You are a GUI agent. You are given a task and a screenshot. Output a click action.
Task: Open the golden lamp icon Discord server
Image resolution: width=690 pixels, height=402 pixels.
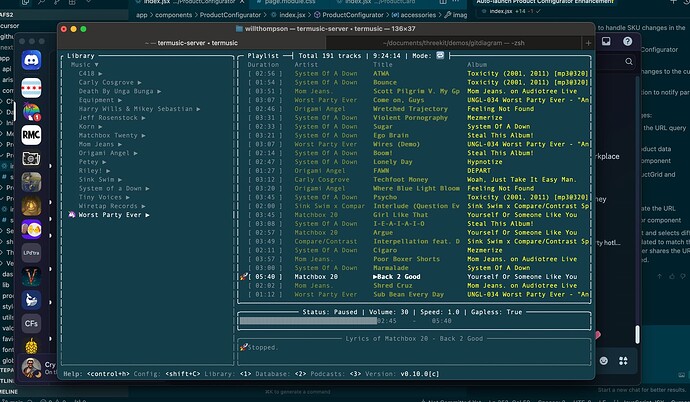(31, 206)
